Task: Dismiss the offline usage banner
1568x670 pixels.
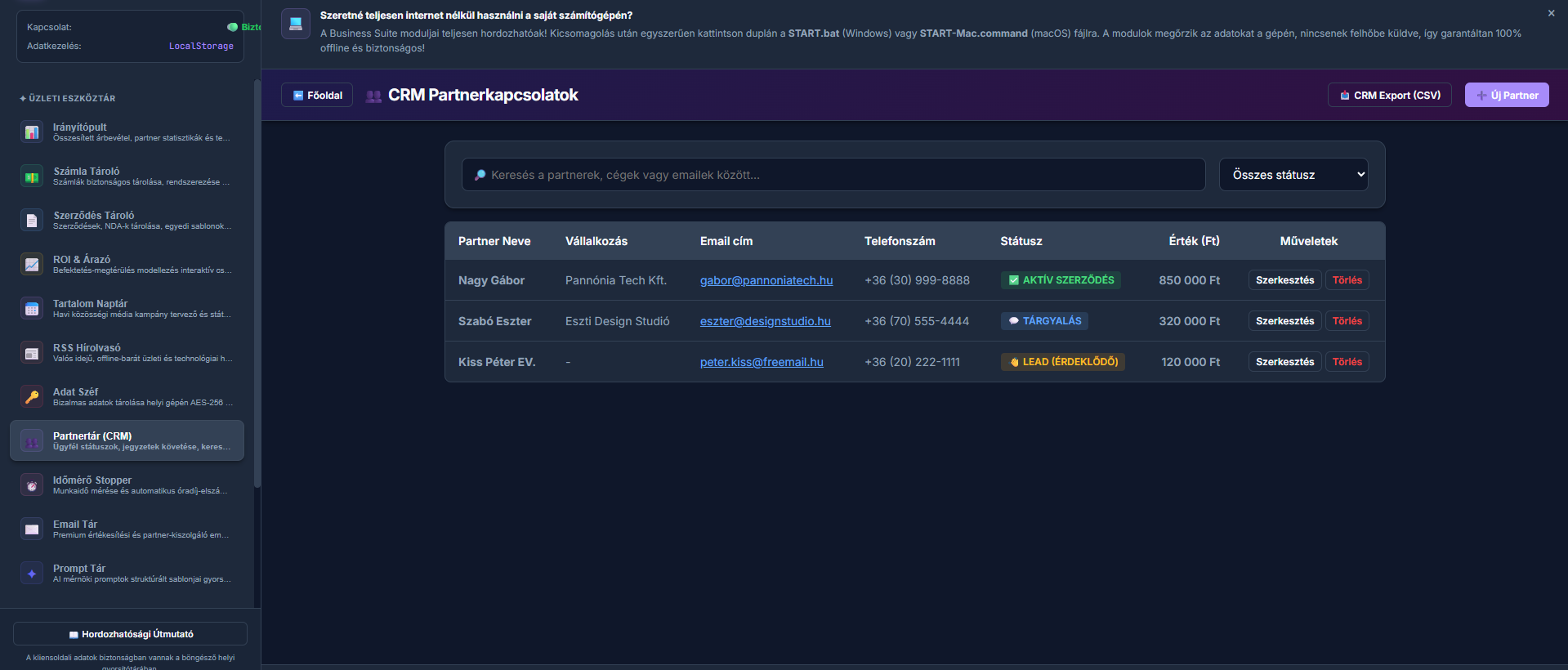Action: coord(1551,13)
